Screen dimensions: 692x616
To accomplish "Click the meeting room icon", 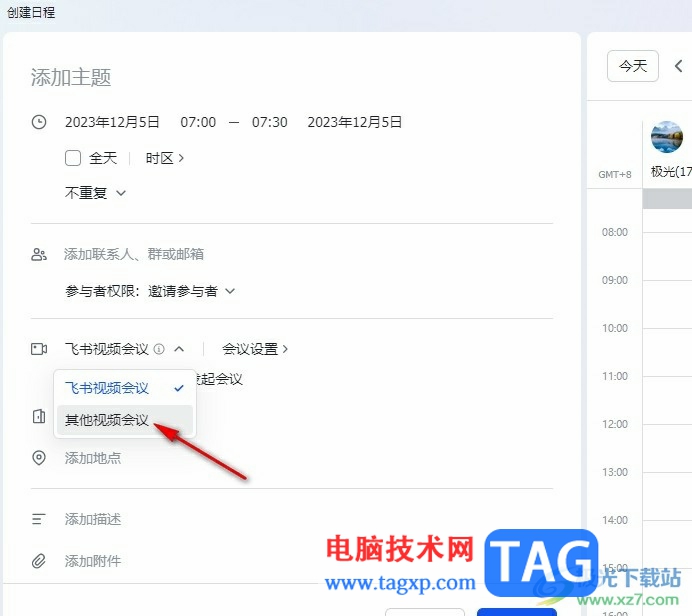I will click(39, 416).
